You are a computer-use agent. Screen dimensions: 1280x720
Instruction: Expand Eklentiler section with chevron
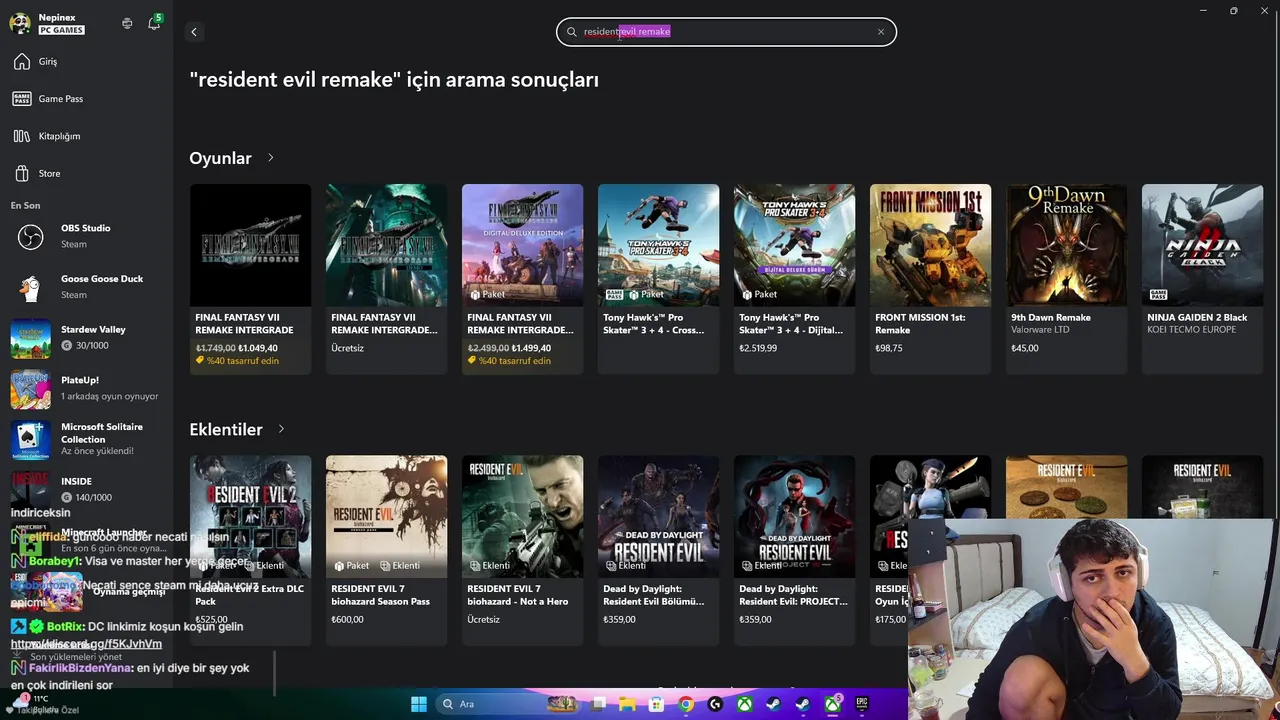tap(281, 429)
